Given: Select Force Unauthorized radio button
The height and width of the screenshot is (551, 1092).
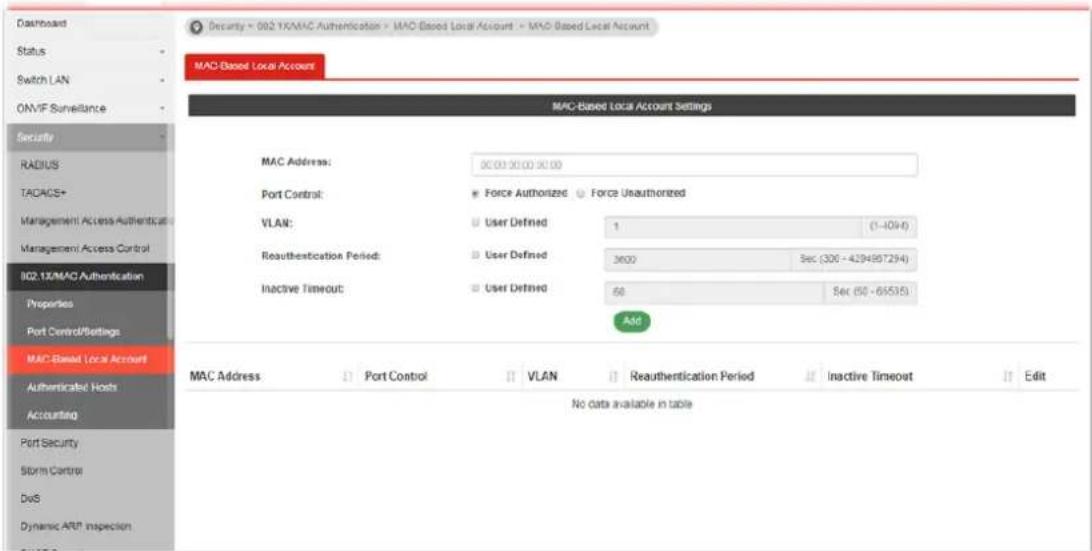Looking at the screenshot, I should 581,194.
